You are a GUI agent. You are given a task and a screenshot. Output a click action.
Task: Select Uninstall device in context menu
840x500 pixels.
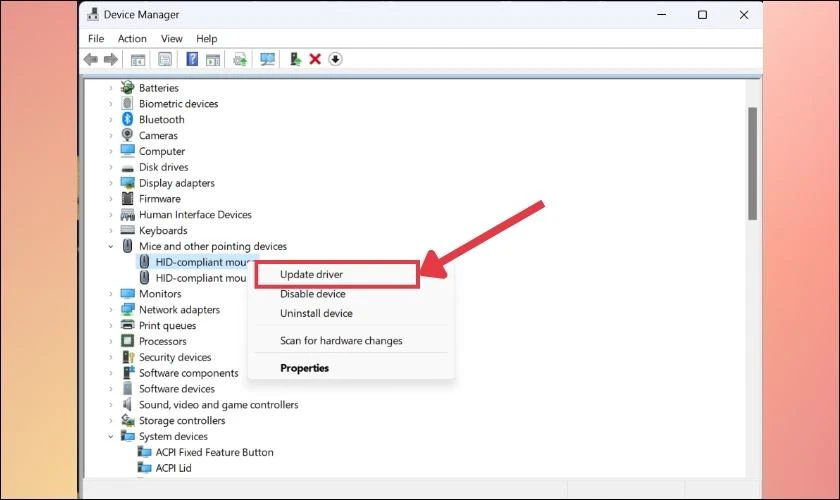click(x=316, y=314)
